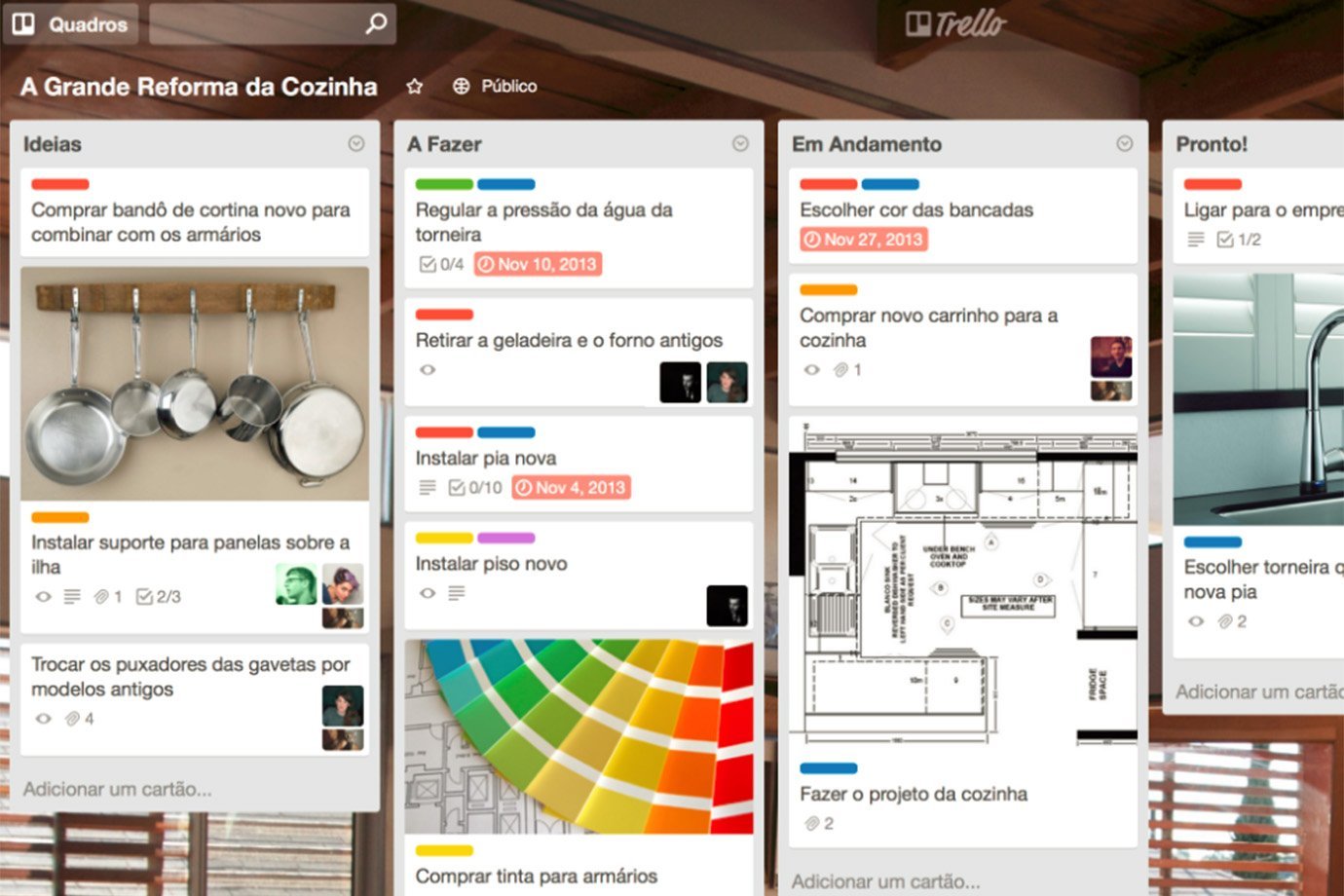The image size is (1344, 896).
Task: Click the 2/3 checklist badge on Instalar suporte card
Action: coord(159,597)
